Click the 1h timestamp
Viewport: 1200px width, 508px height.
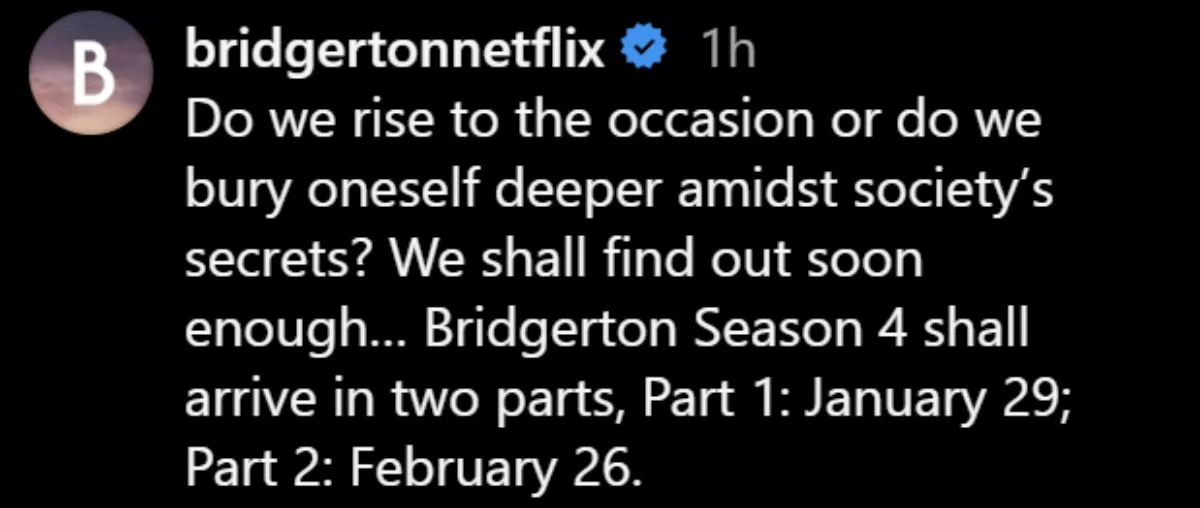tap(726, 50)
